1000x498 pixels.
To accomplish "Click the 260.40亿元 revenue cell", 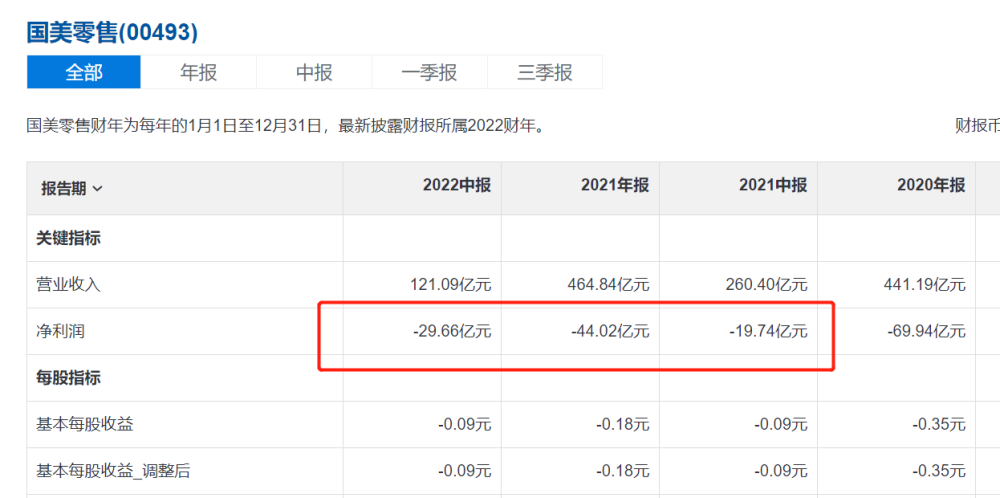I will click(x=767, y=285).
